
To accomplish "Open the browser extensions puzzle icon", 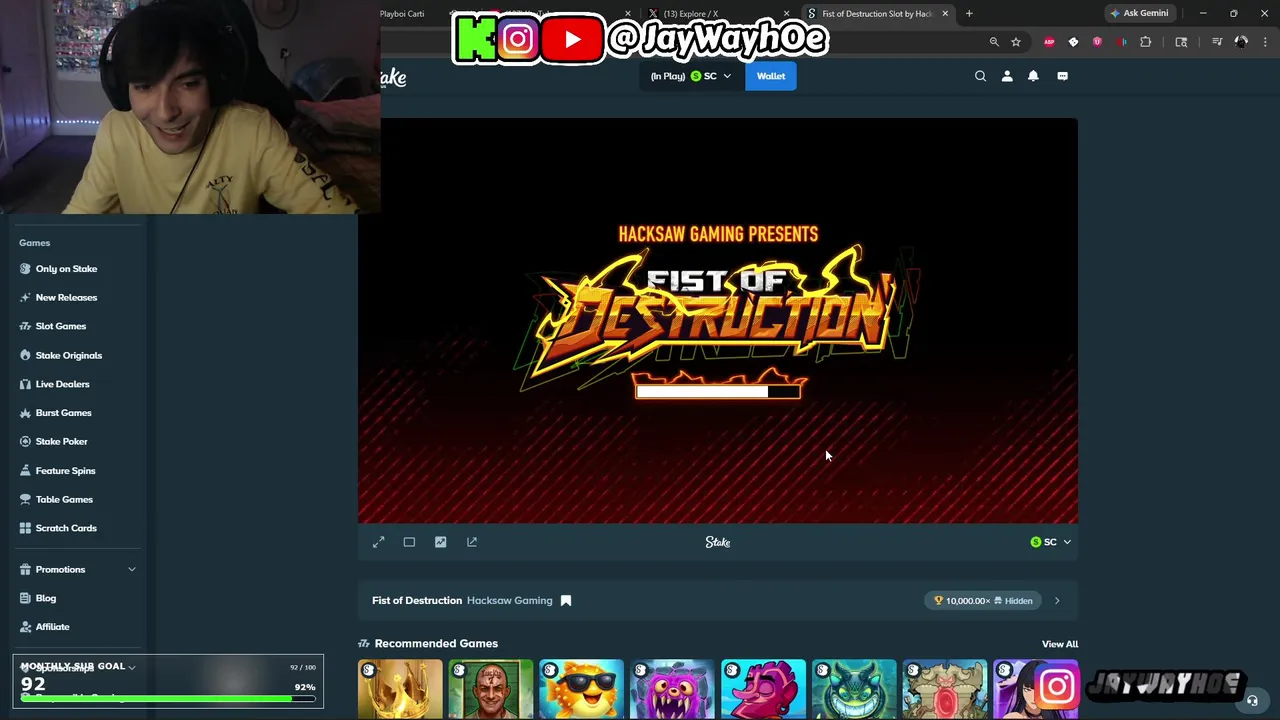I will point(1146,42).
